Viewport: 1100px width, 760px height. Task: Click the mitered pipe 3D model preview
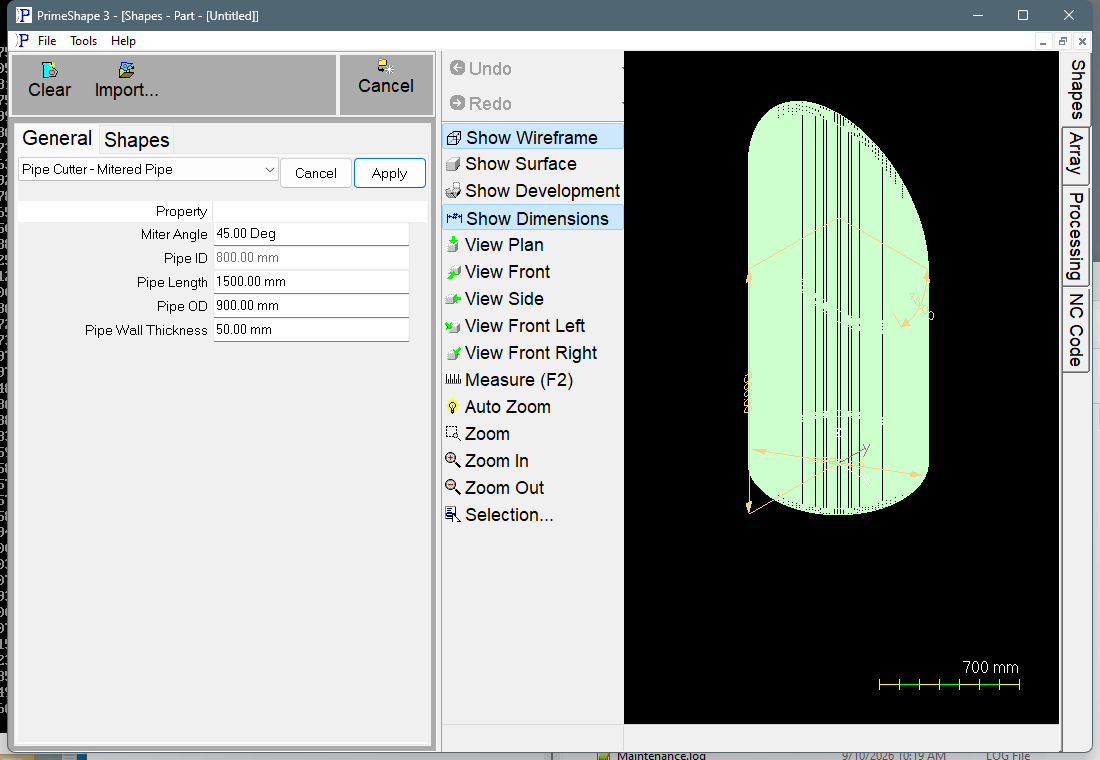coord(839,307)
